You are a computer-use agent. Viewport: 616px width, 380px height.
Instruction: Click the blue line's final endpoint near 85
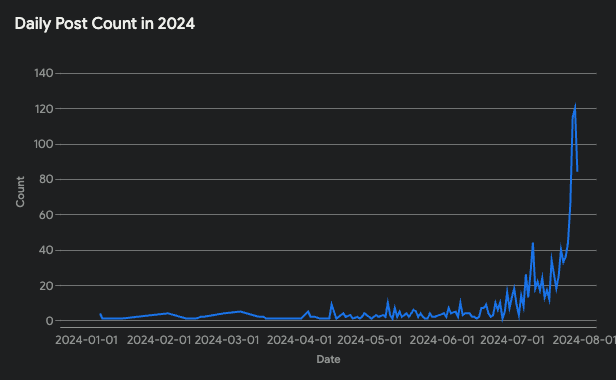[577, 171]
